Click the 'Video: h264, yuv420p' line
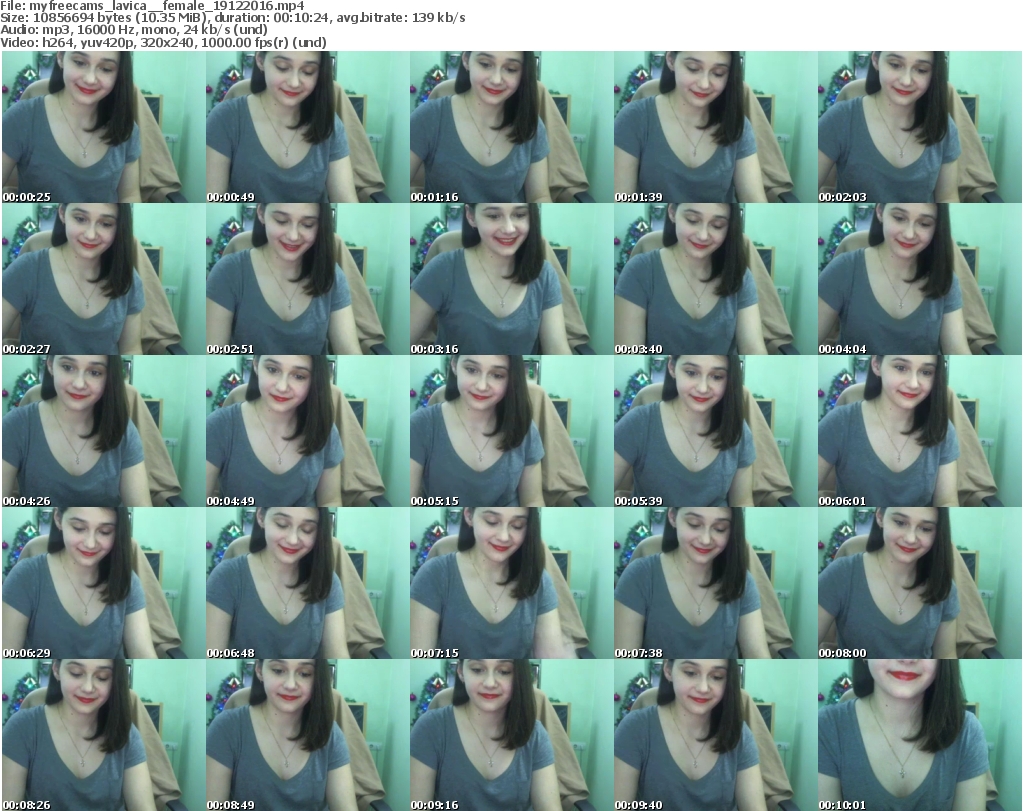1024x811 pixels. (x=163, y=42)
